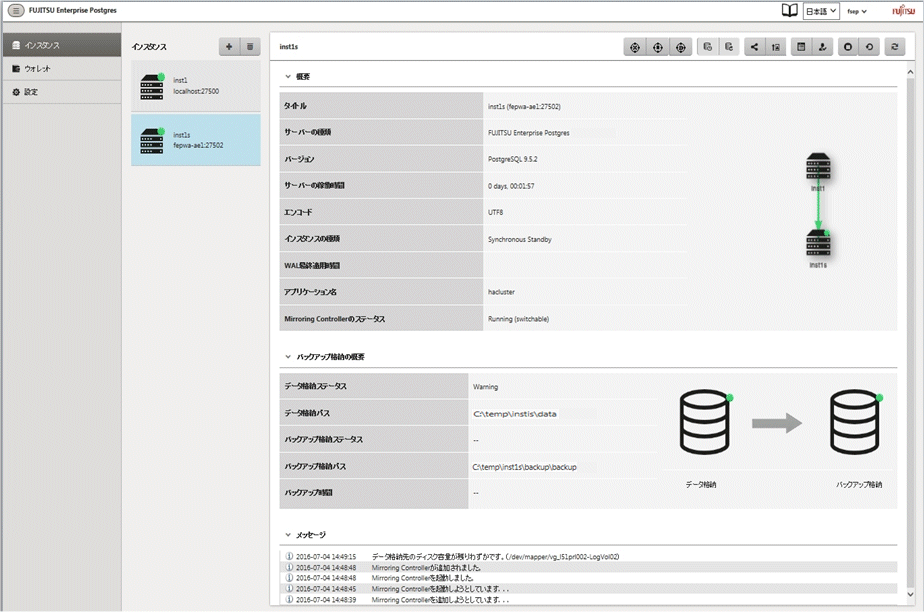The width and height of the screenshot is (924, 612).
Task: Open 設定 in the sidebar
Action: 62,92
